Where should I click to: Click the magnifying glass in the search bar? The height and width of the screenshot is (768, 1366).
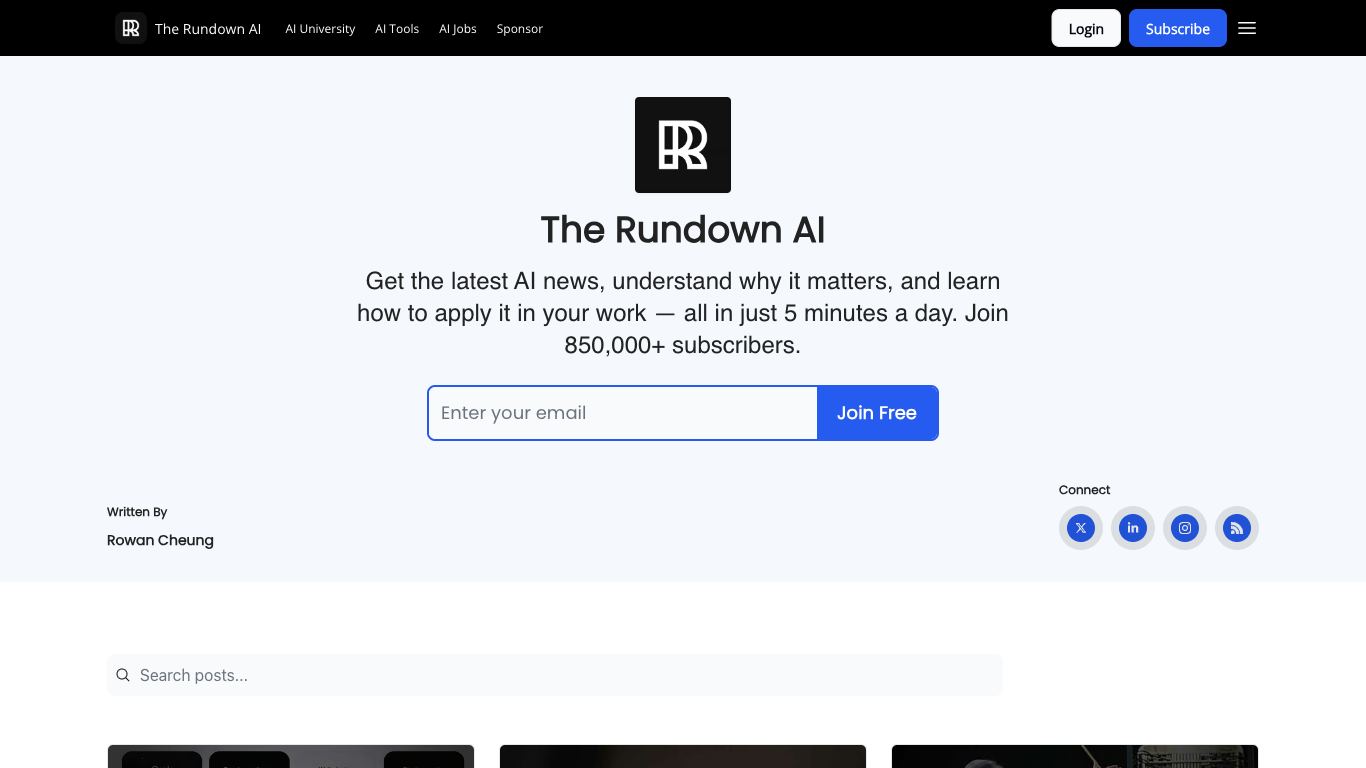(x=123, y=675)
